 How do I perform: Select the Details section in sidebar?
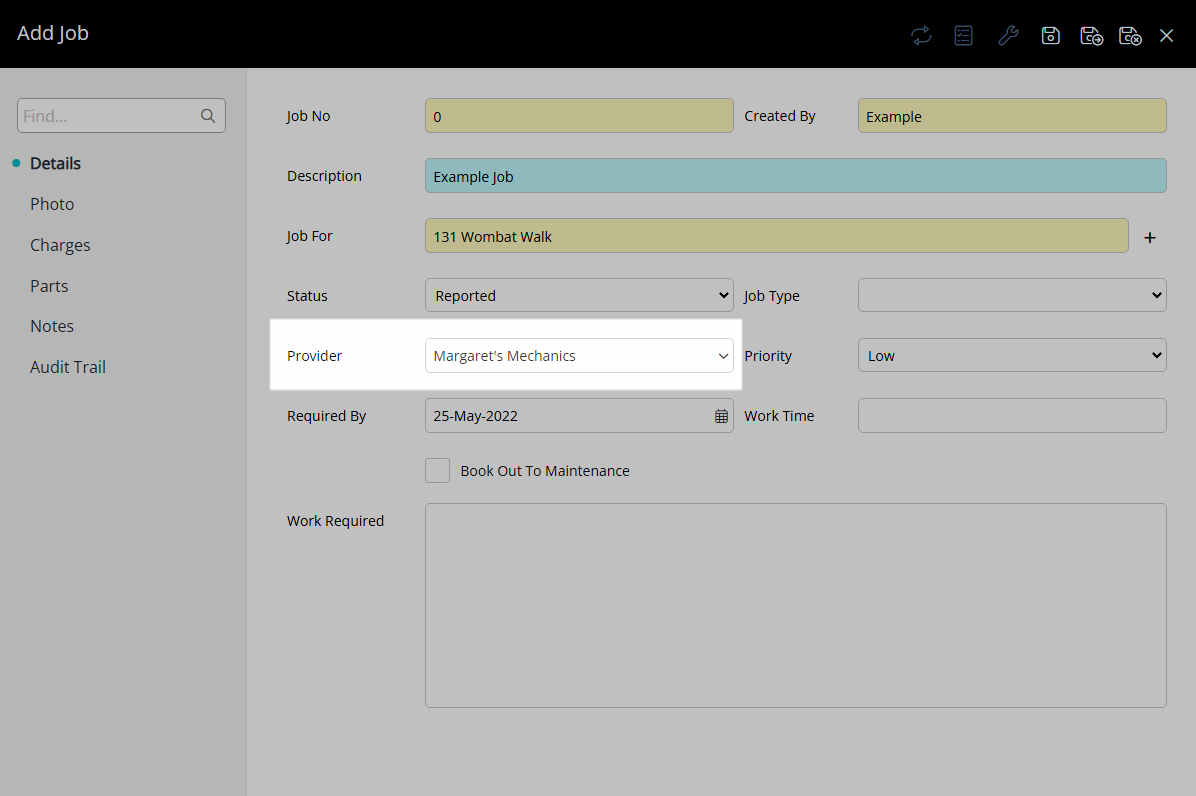click(55, 163)
